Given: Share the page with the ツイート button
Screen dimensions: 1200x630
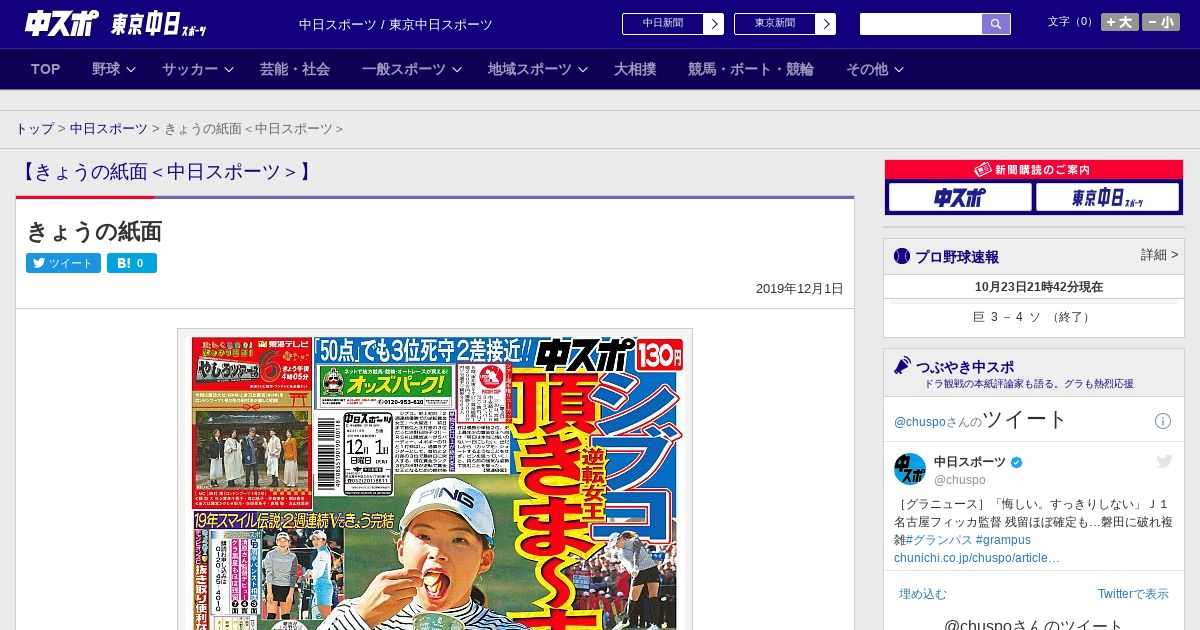Looking at the screenshot, I should (x=63, y=263).
